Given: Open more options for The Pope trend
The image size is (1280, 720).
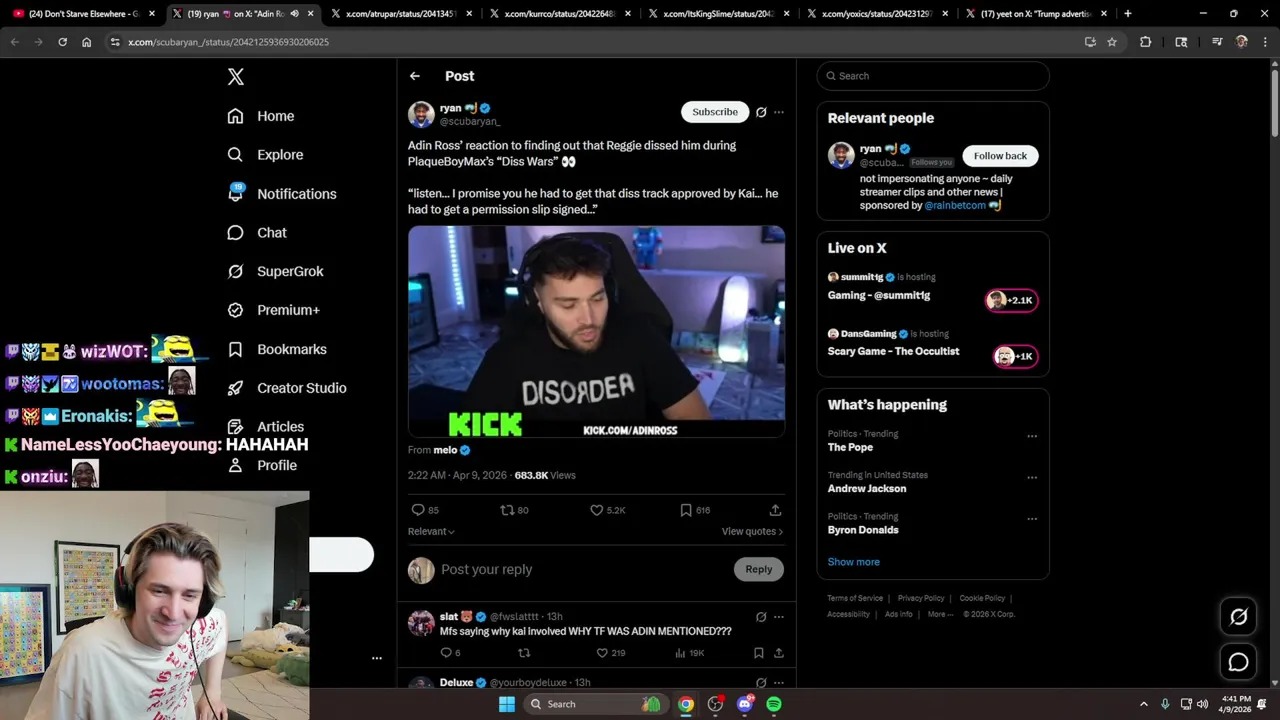Looking at the screenshot, I should tap(1032, 436).
